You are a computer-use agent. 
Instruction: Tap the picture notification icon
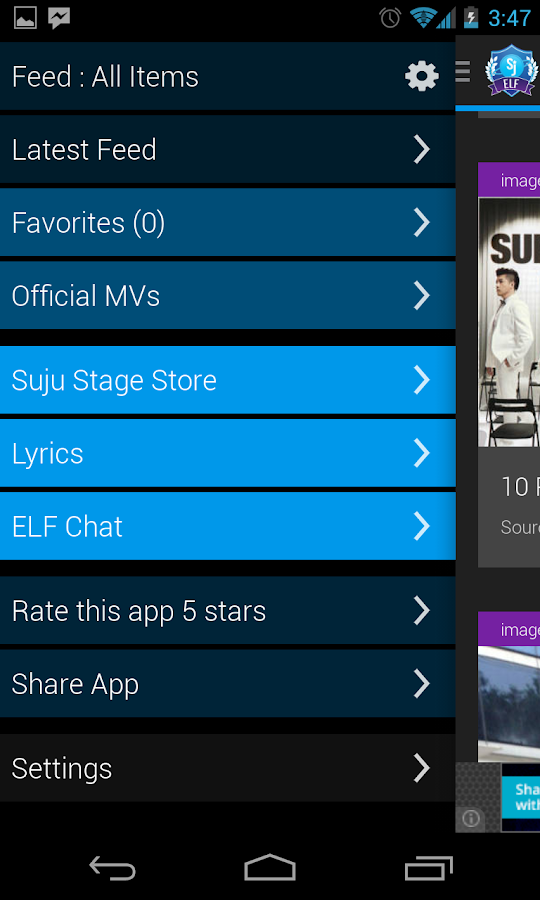click(25, 18)
